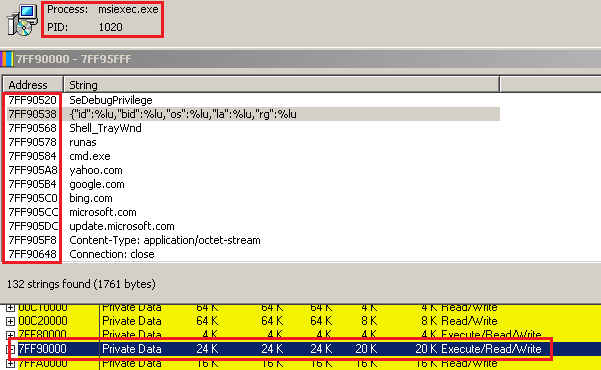Click address 7FF90568 in the Address column
This screenshot has width=601, height=370.
pos(33,128)
